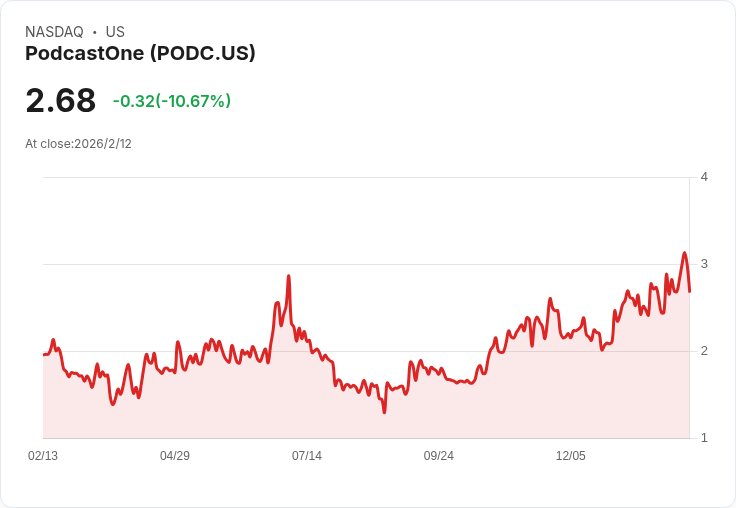Viewport: 736px width, 508px height.
Task: Click the 4 price axis label
Action: point(704,177)
